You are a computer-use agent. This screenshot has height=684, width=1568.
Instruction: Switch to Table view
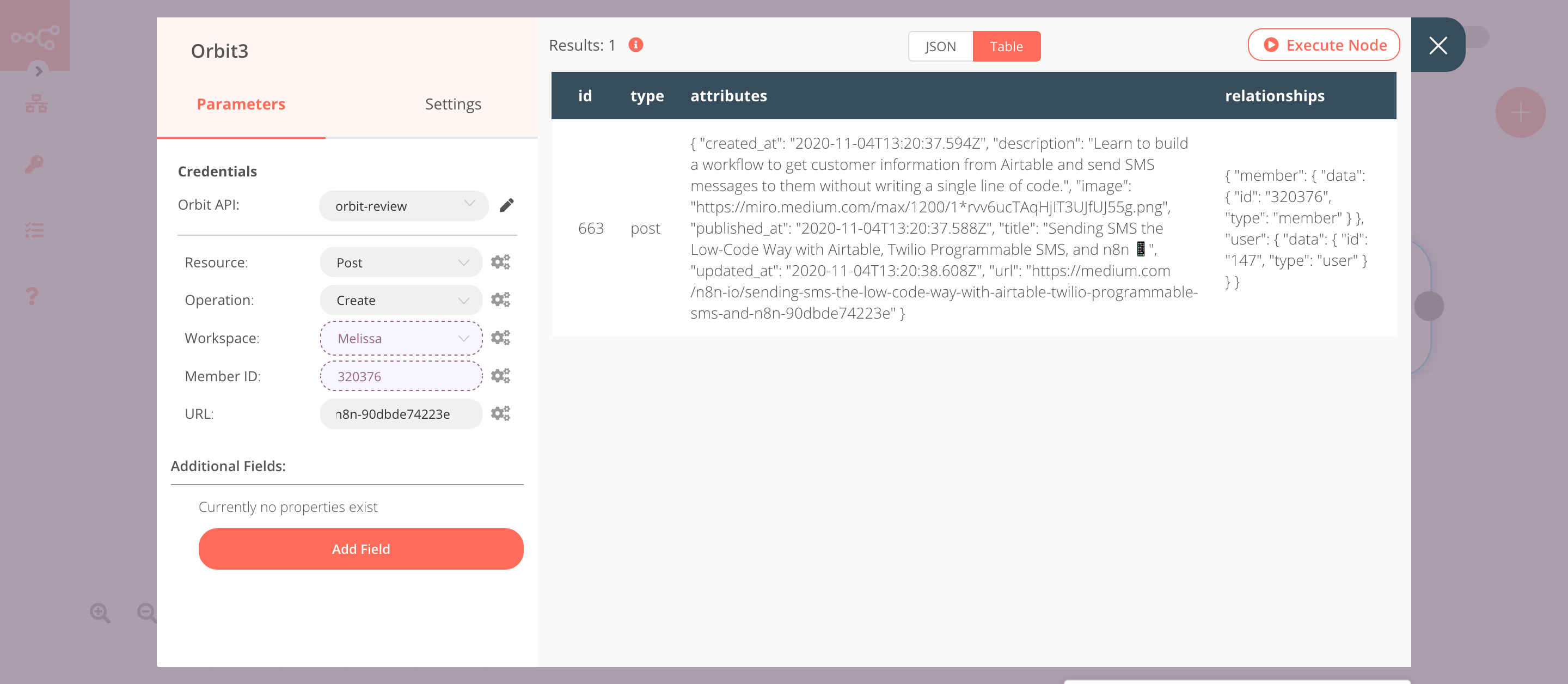point(1006,46)
